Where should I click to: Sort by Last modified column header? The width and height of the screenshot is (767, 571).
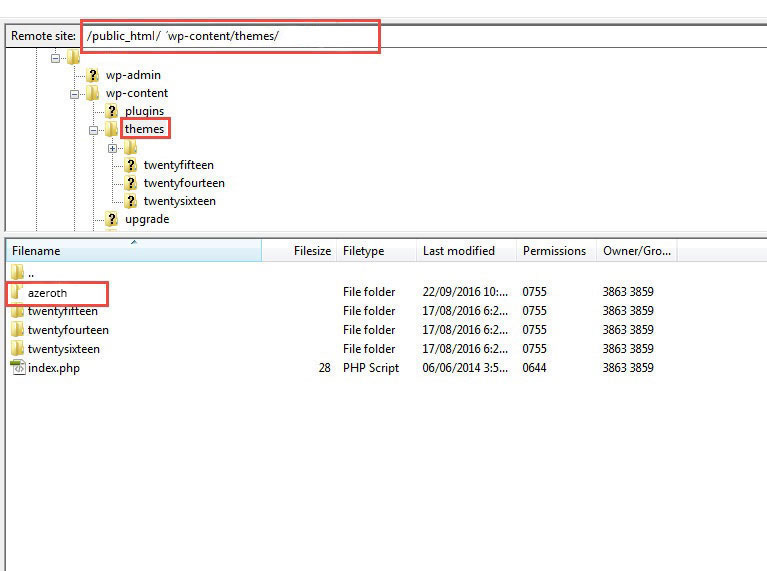pos(466,251)
